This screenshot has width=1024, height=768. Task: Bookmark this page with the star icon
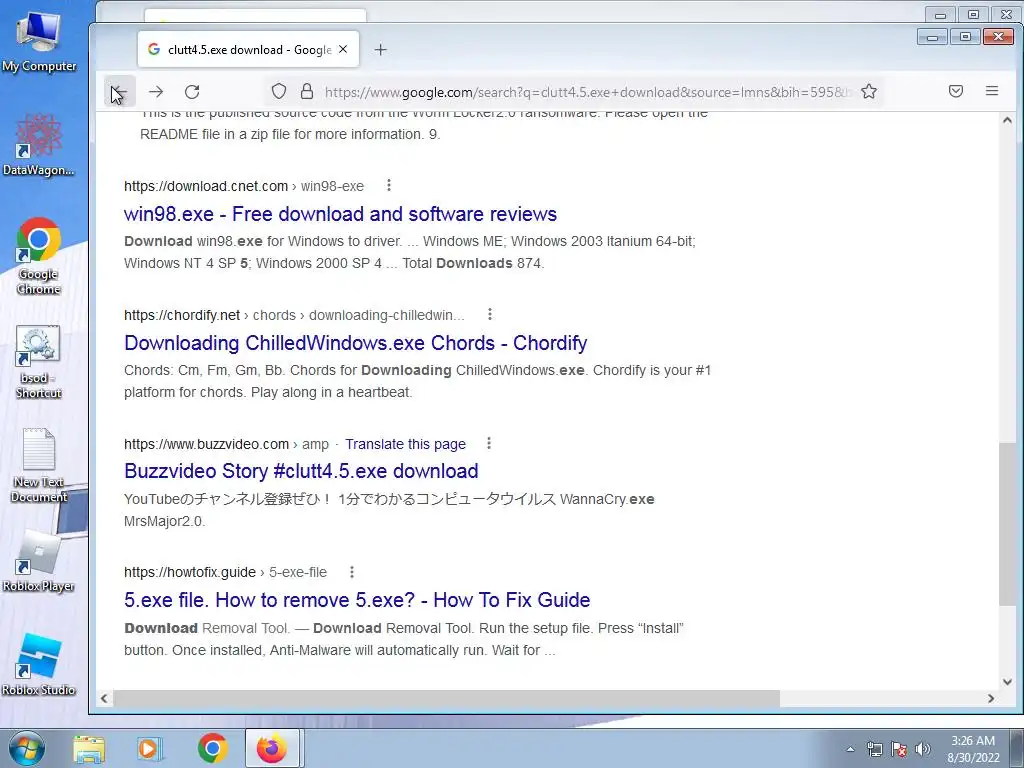coord(869,91)
